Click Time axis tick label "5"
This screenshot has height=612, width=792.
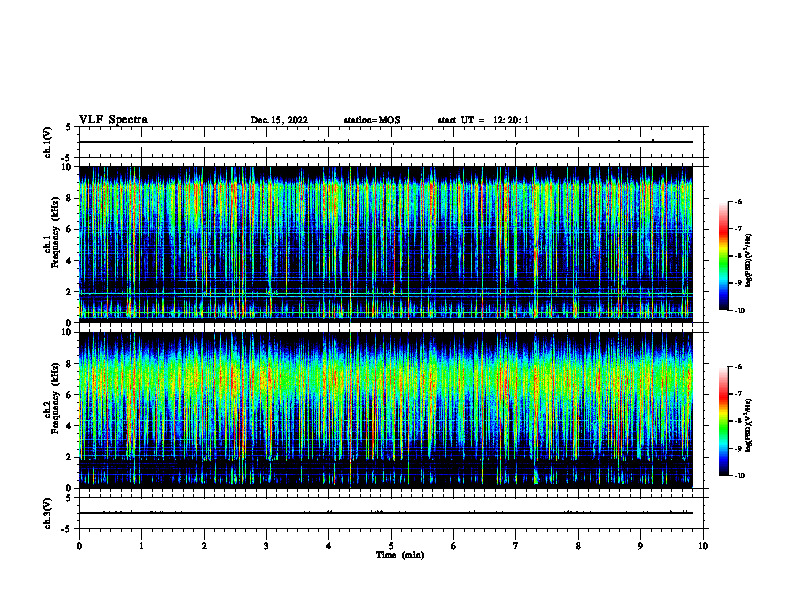pyautogui.click(x=391, y=546)
